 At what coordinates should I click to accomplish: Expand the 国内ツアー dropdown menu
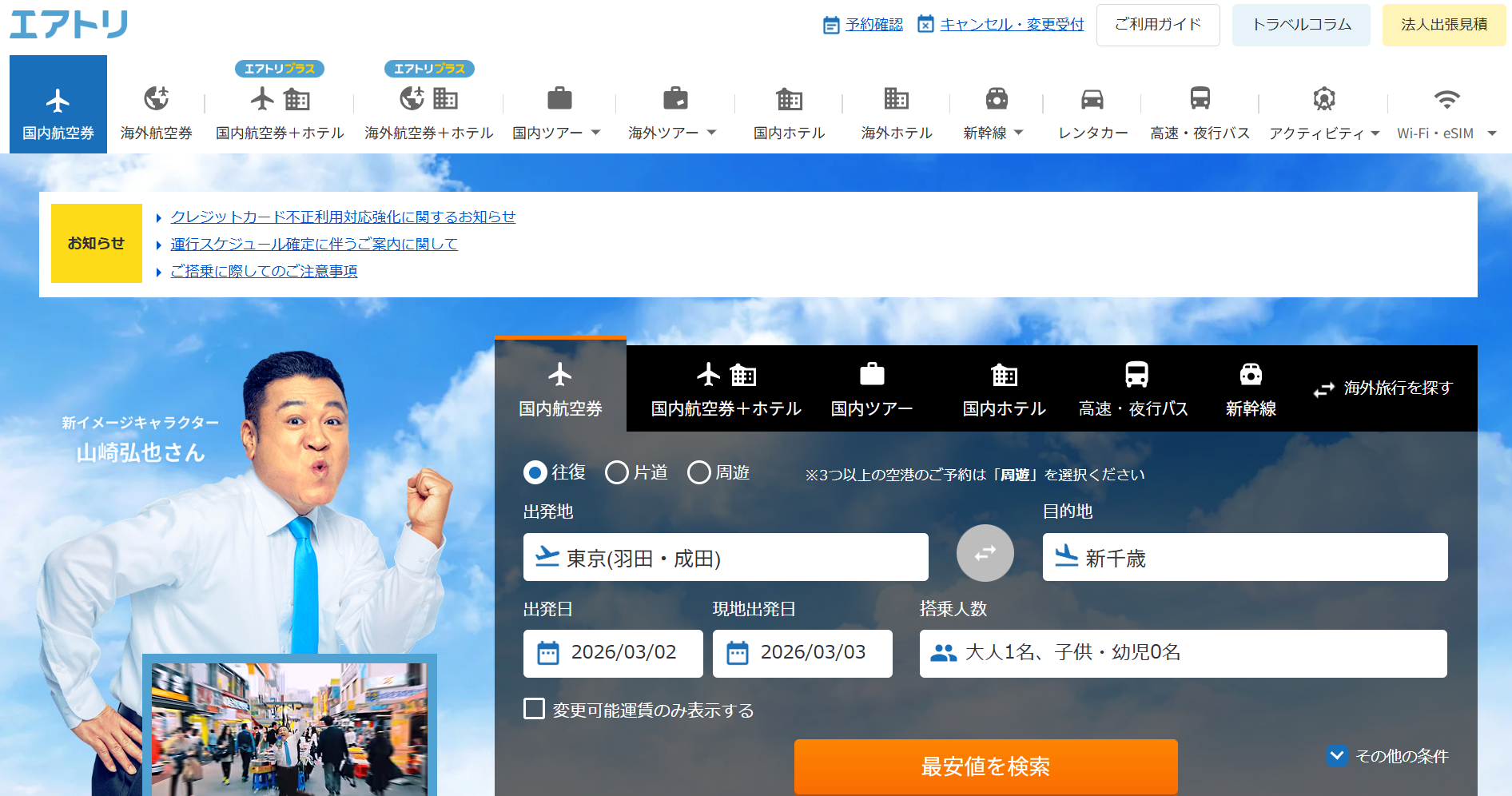[595, 133]
